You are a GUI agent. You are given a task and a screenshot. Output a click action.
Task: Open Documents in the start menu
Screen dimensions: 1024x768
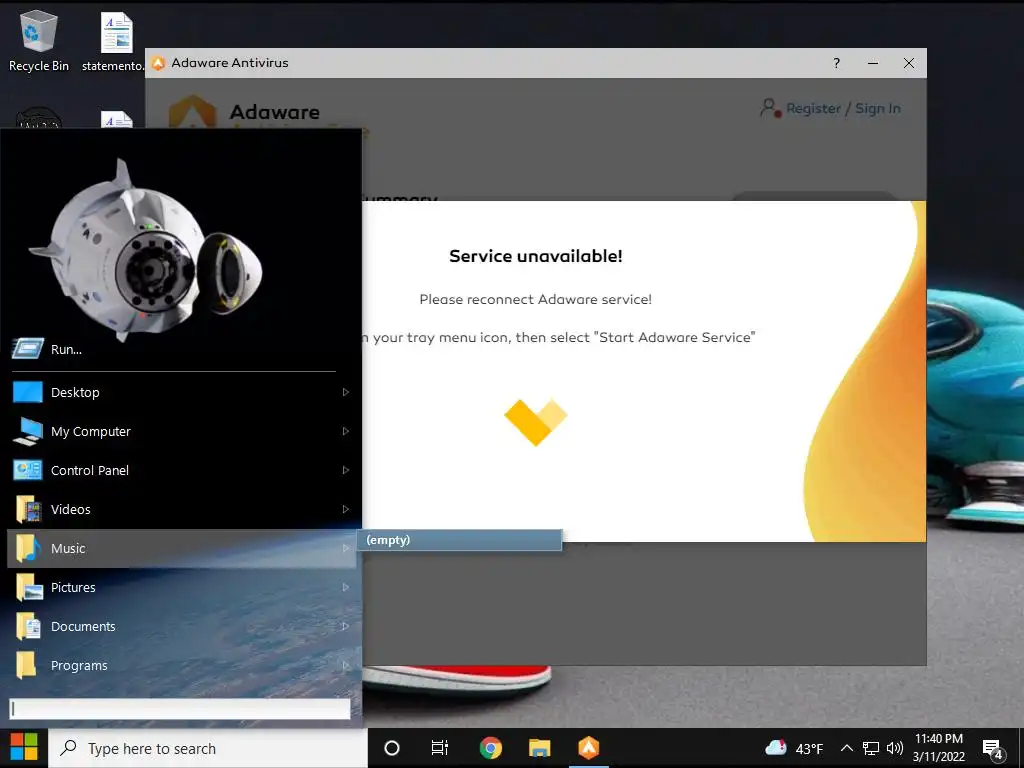[x=182, y=626]
